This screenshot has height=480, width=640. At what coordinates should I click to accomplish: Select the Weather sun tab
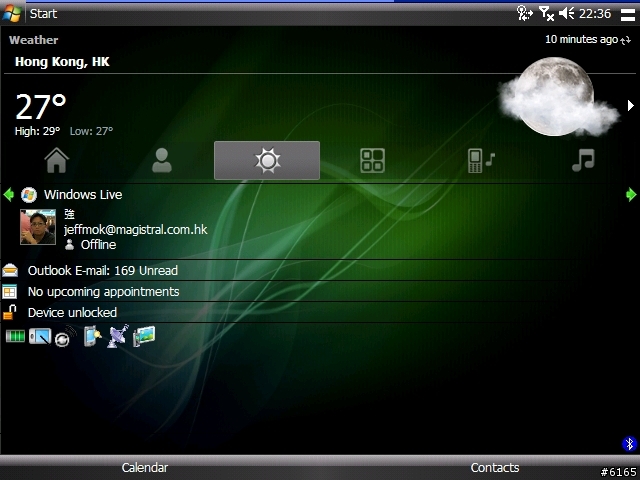pos(267,160)
